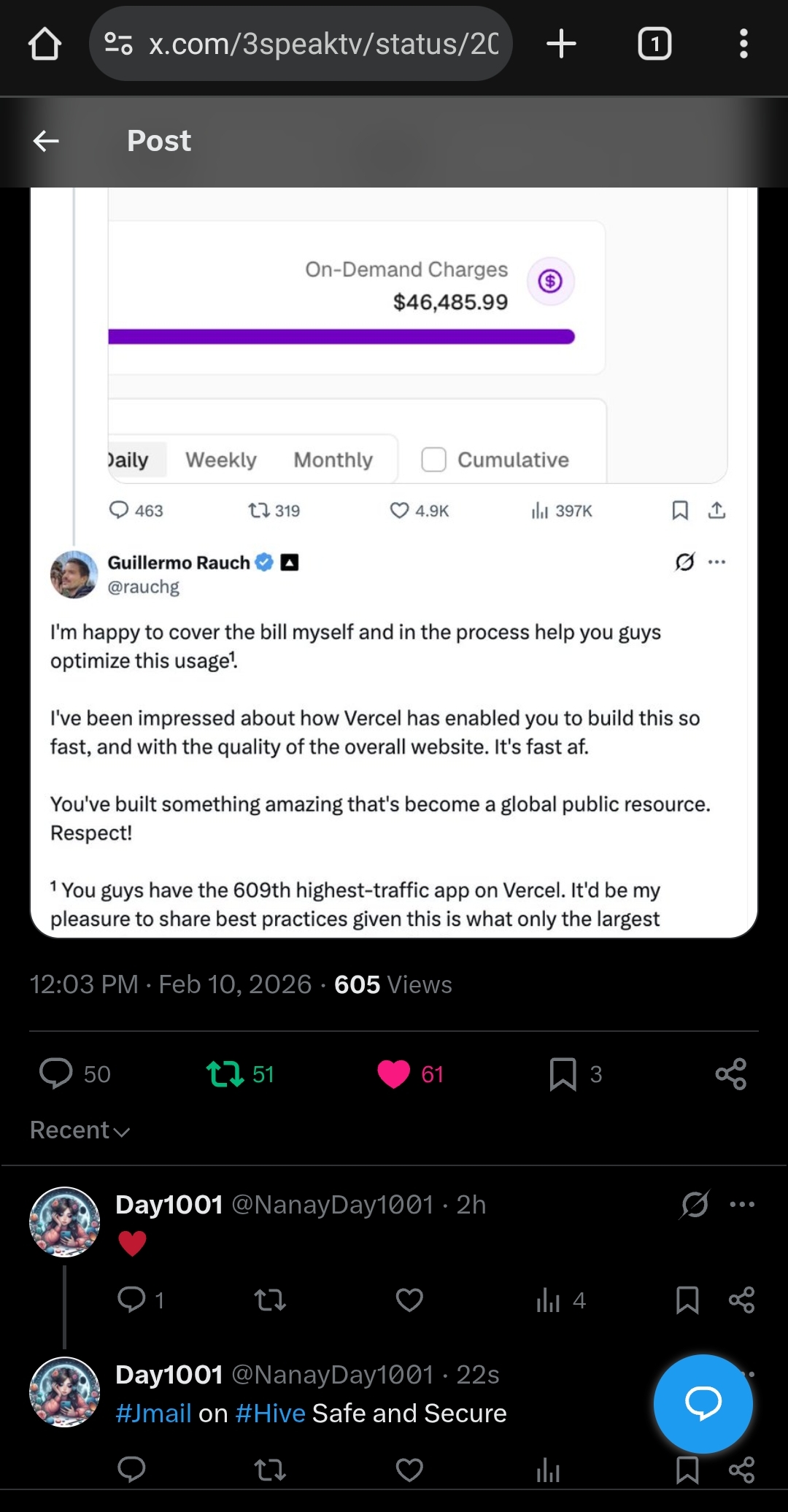Toggle repost on the main post (51)
Screen dimensions: 788x1512
(x=225, y=1073)
